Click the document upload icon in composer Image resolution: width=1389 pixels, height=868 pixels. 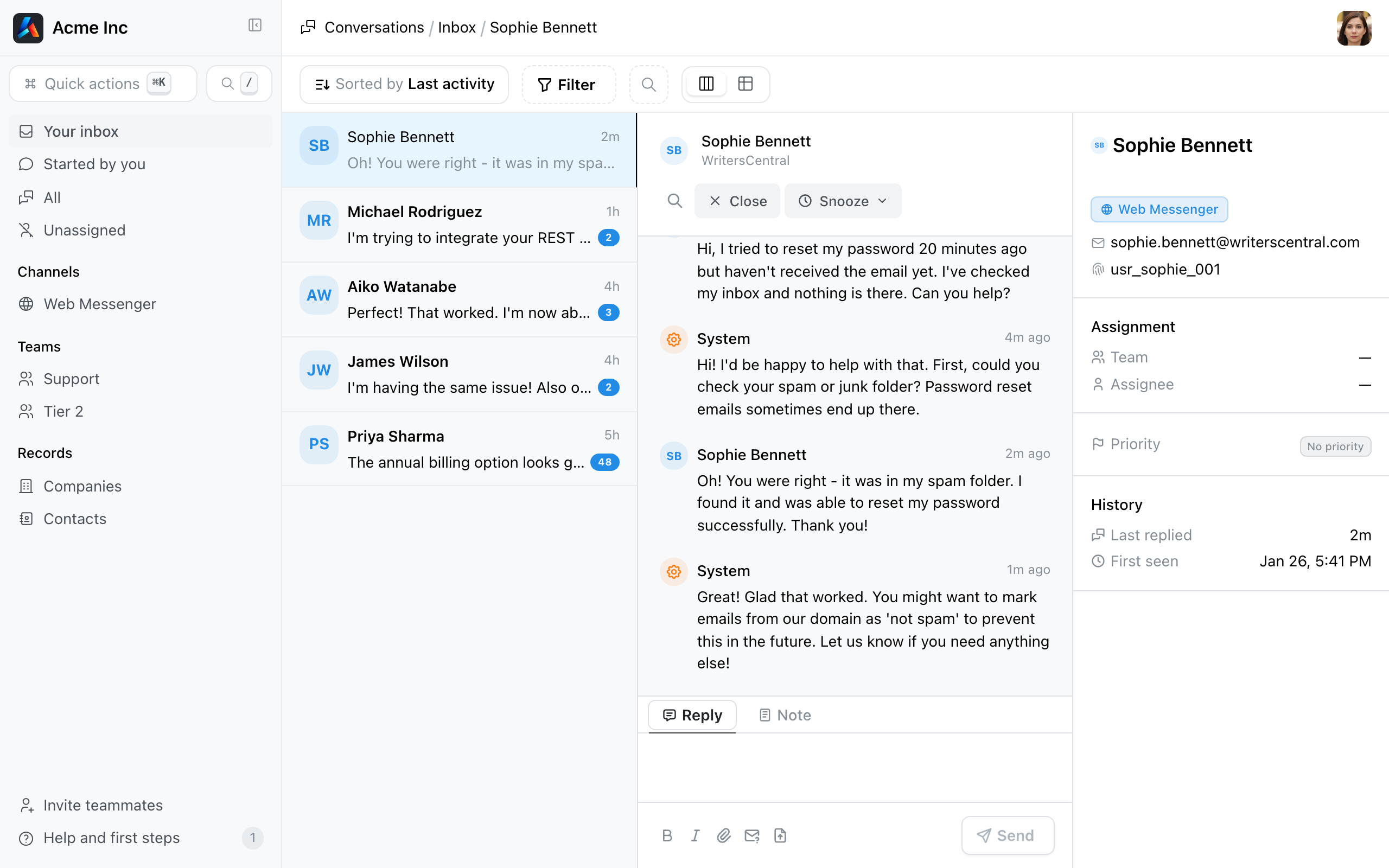tap(780, 835)
